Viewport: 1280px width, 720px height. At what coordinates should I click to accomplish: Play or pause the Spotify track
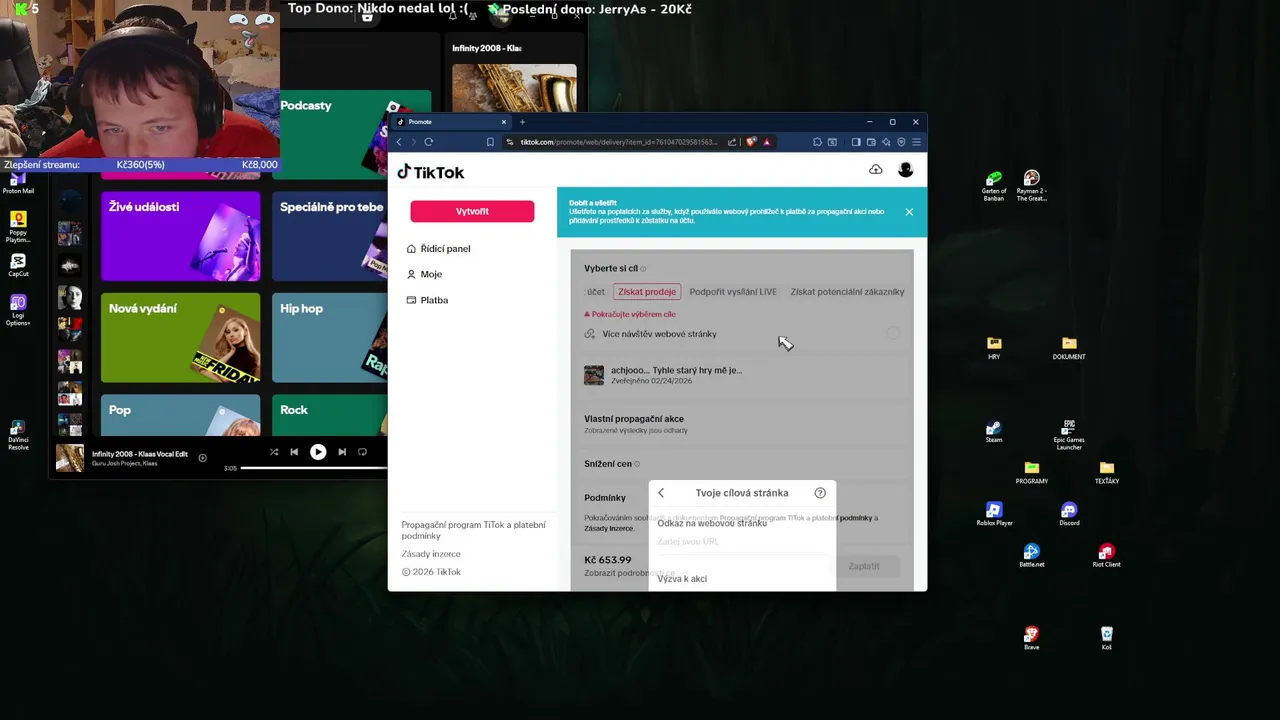click(x=318, y=452)
